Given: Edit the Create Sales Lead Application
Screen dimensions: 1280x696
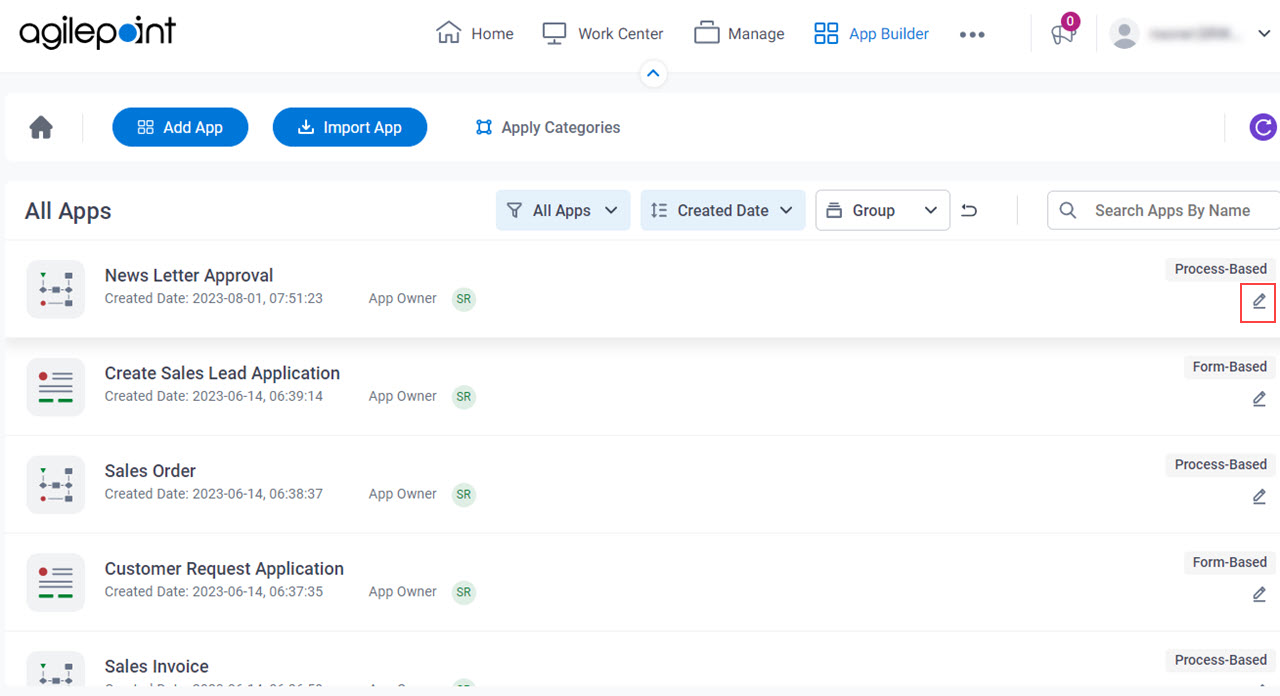Looking at the screenshot, I should (x=1259, y=399).
